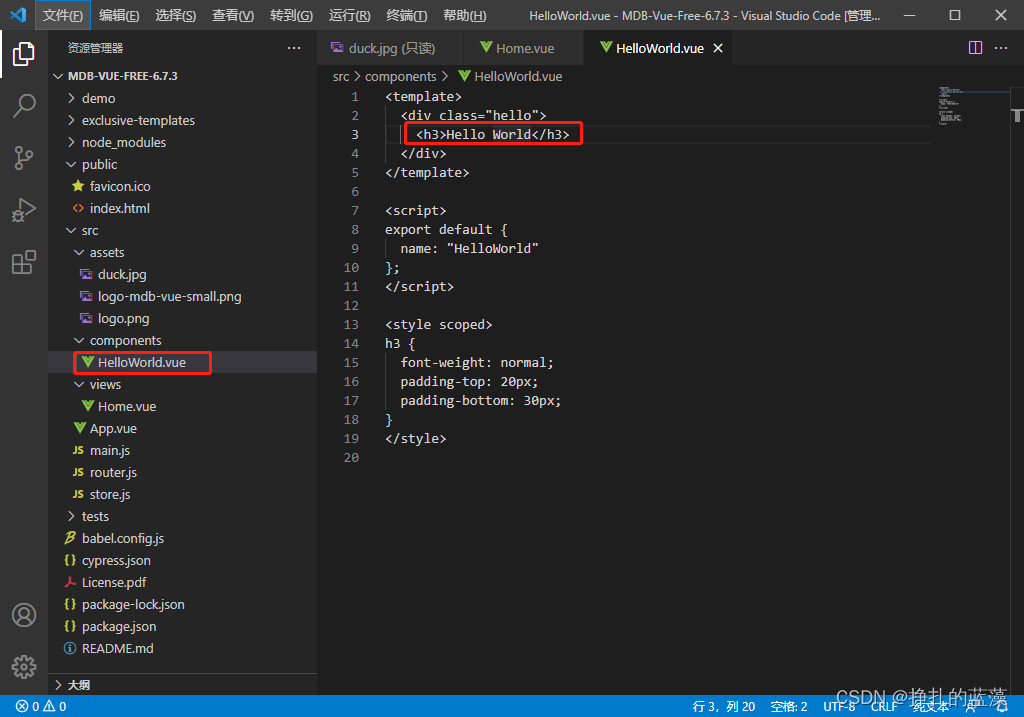Open the Search view icon
This screenshot has width=1024, height=717.
pos(24,106)
